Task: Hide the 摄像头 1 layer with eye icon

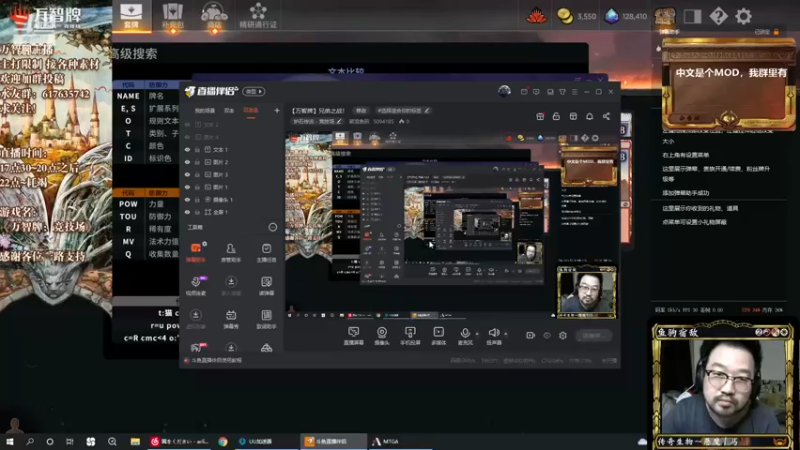Action: point(187,199)
